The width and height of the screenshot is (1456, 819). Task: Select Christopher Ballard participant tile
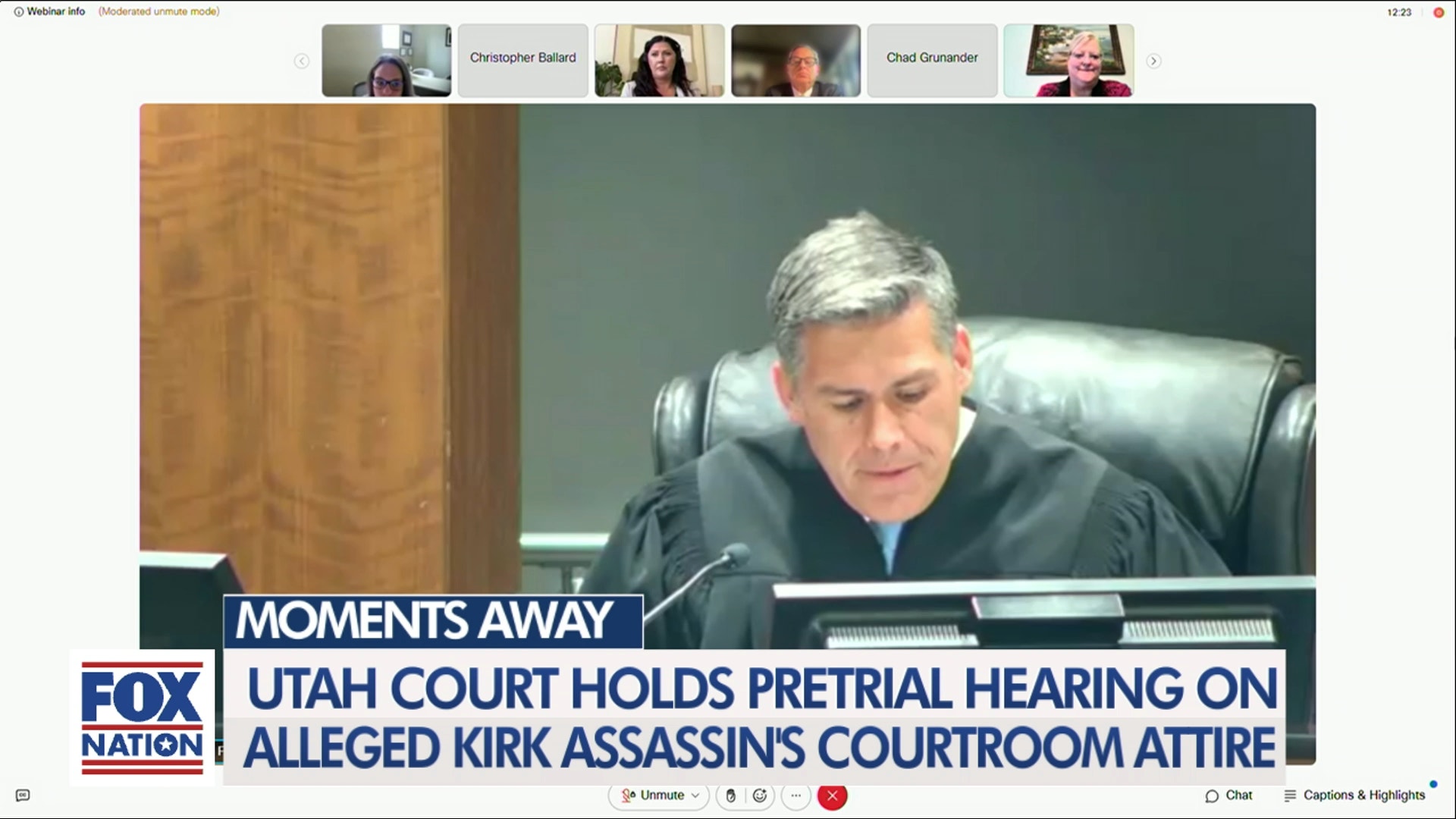coord(522,61)
